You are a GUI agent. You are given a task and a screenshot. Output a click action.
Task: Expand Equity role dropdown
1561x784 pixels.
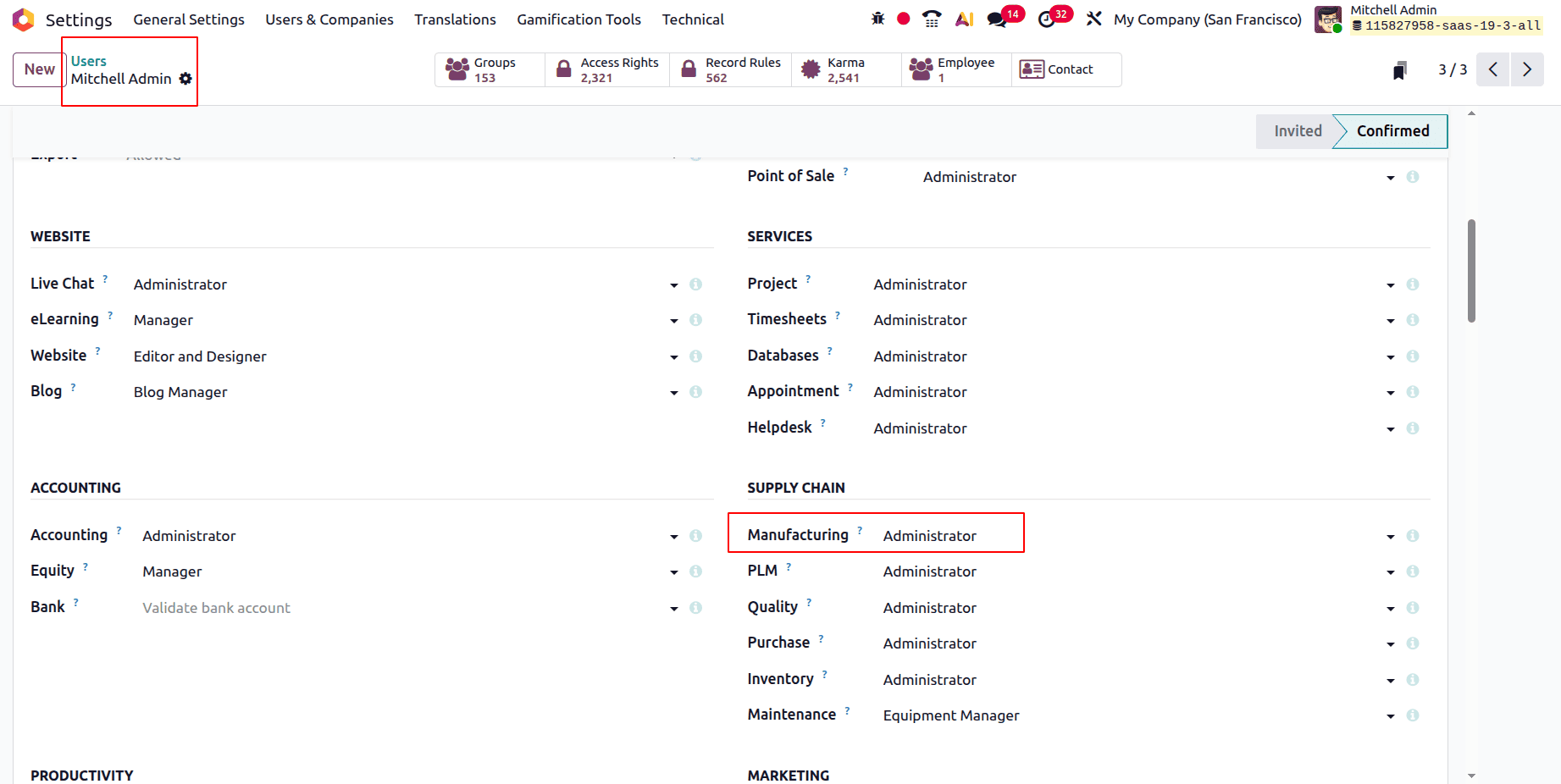pos(674,572)
